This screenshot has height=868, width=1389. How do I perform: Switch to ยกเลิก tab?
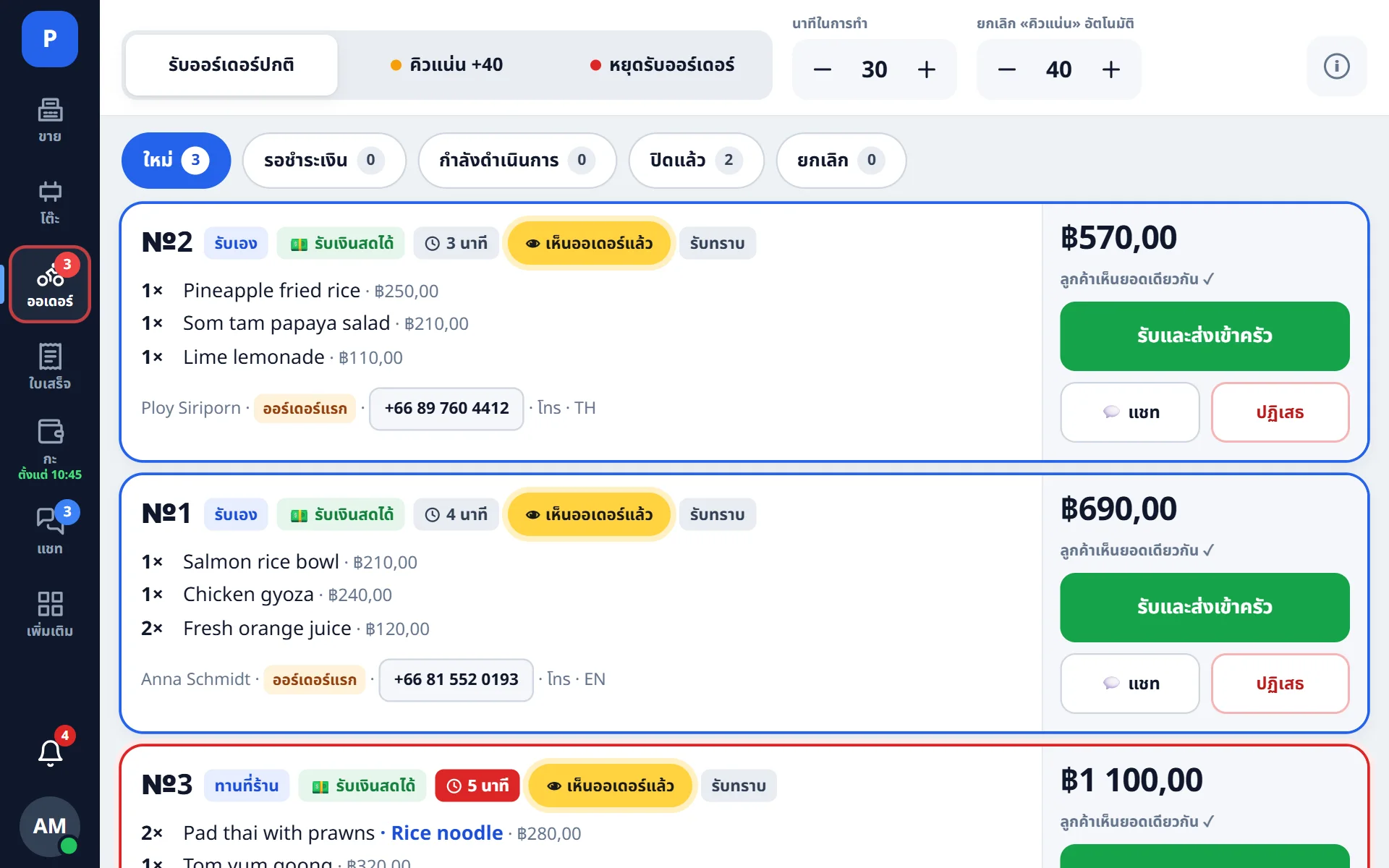pyautogui.click(x=841, y=161)
